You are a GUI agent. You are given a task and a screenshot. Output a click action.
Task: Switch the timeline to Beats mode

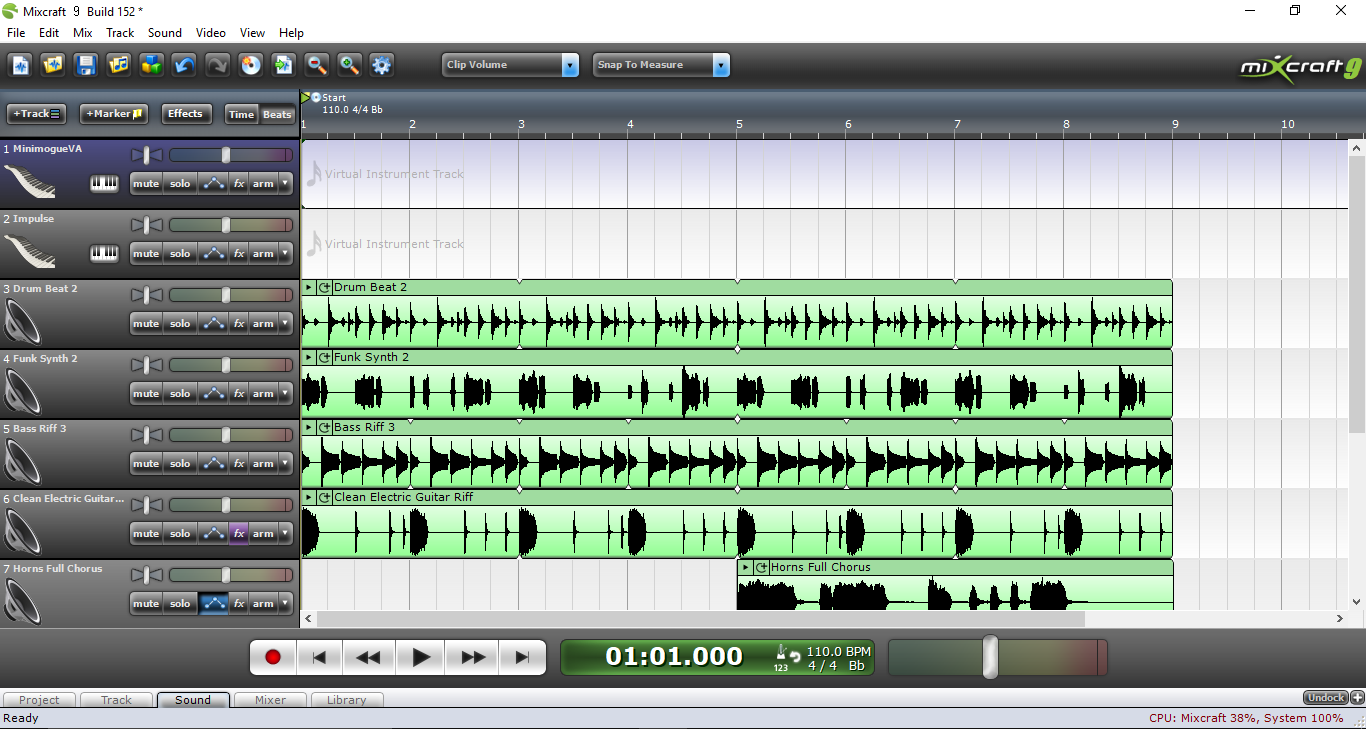click(277, 114)
